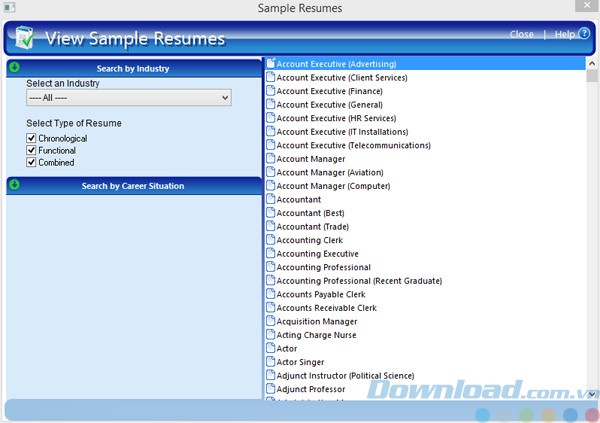
Task: Click the document icon beside Acquisition Manager
Action: point(270,322)
